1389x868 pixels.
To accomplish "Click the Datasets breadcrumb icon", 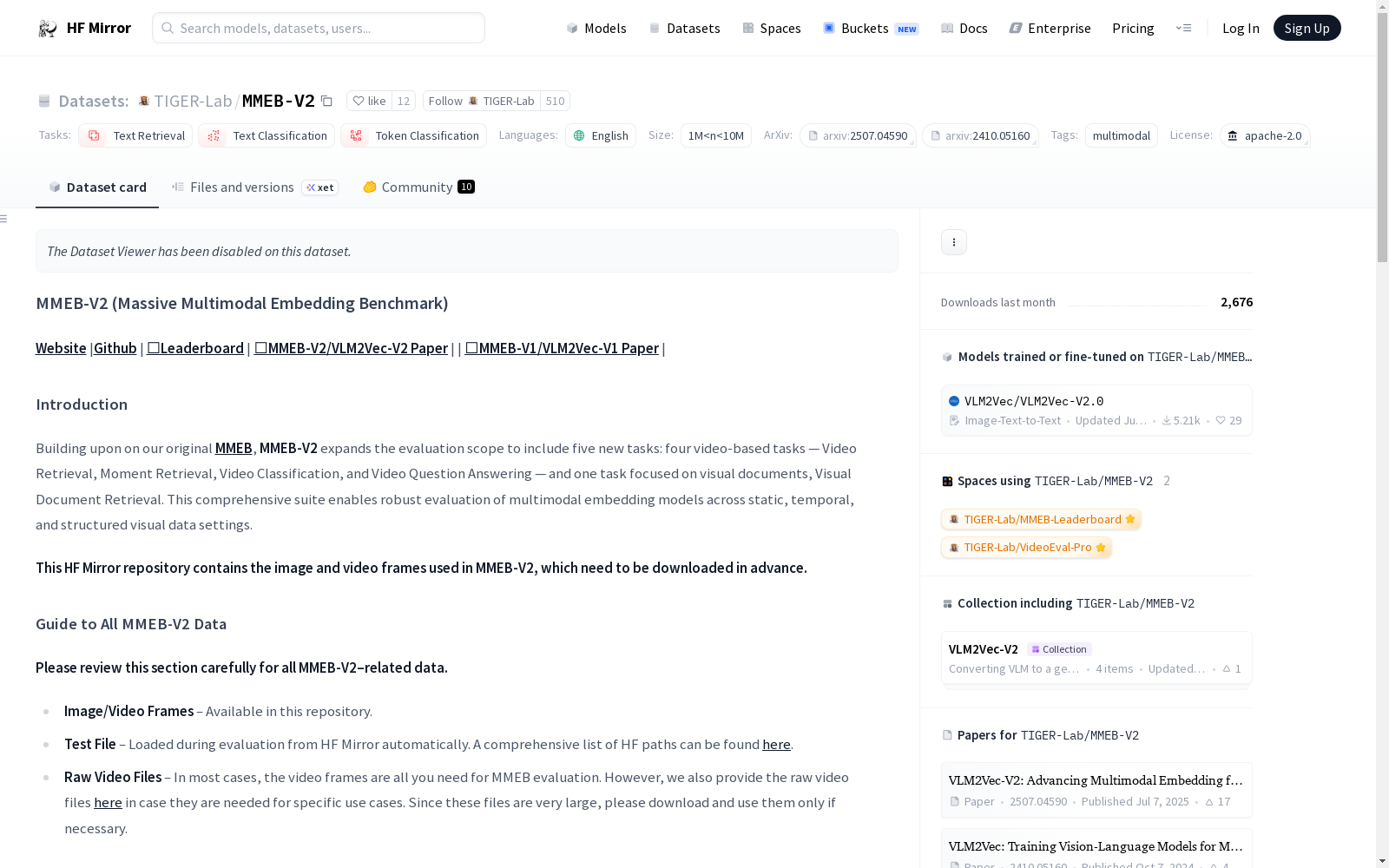I will (44, 102).
